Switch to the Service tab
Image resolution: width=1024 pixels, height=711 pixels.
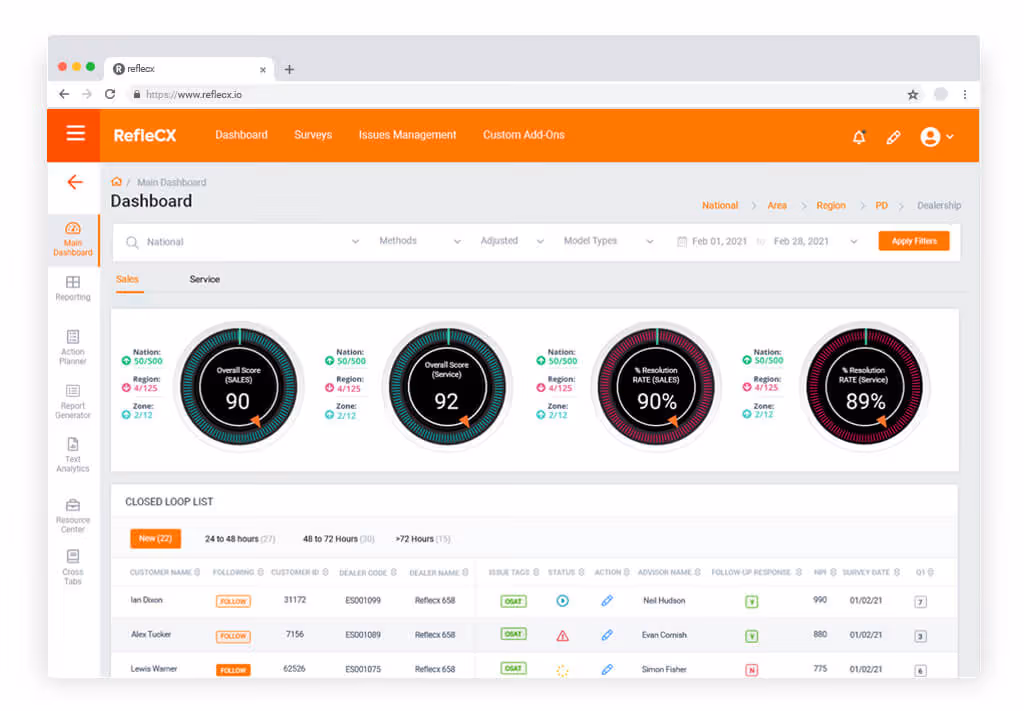tap(204, 279)
